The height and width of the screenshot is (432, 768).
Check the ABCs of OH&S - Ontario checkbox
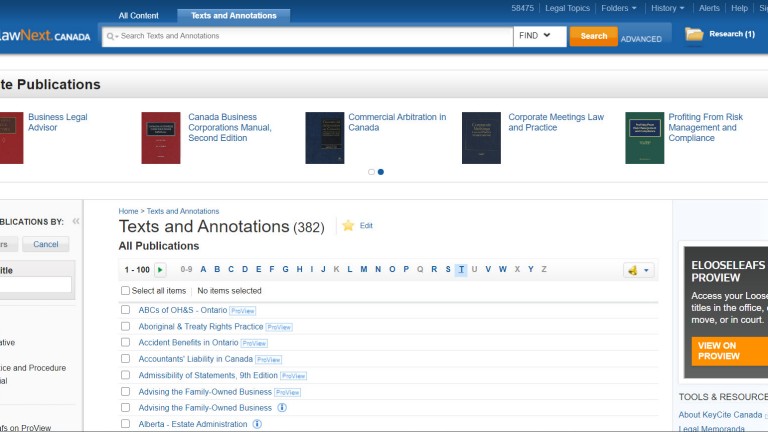click(125, 310)
